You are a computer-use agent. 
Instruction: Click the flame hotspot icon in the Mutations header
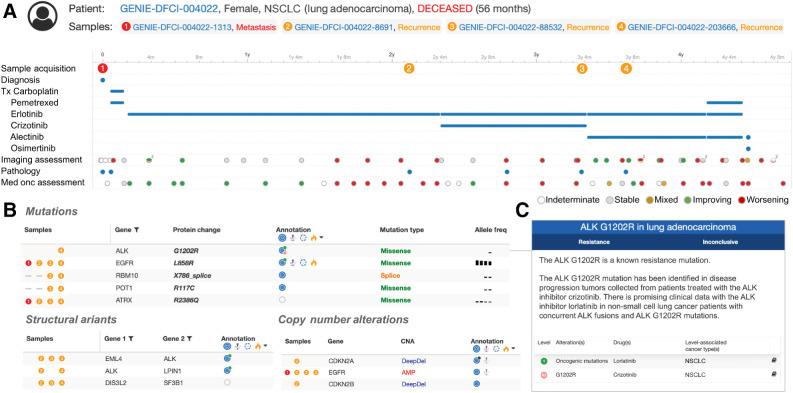(x=314, y=237)
